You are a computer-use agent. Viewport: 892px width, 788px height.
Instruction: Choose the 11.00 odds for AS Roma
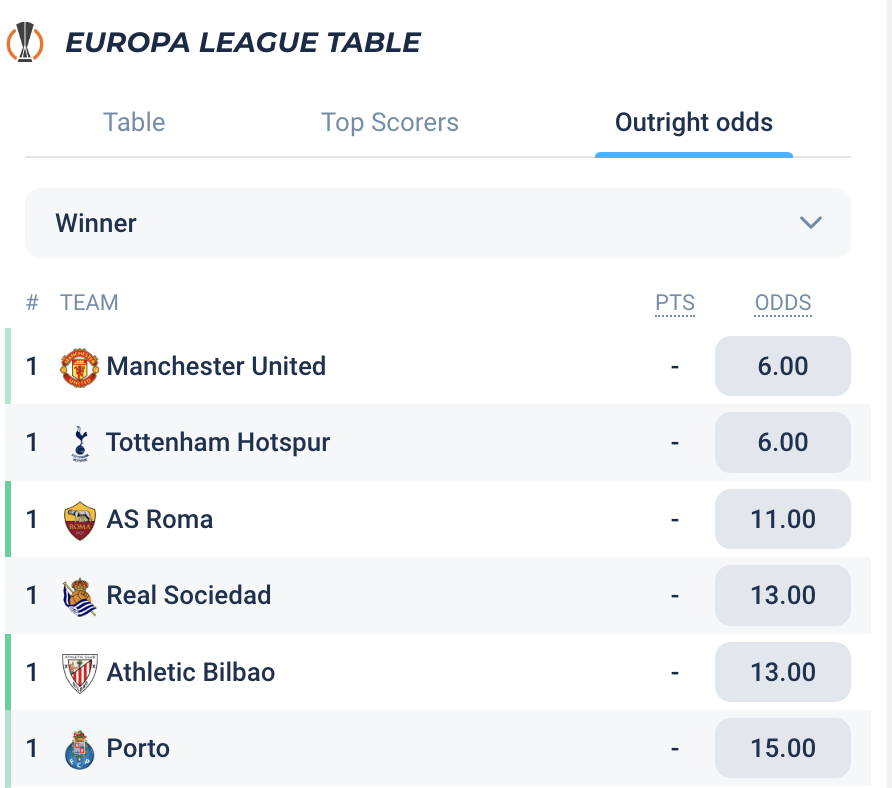tap(783, 519)
